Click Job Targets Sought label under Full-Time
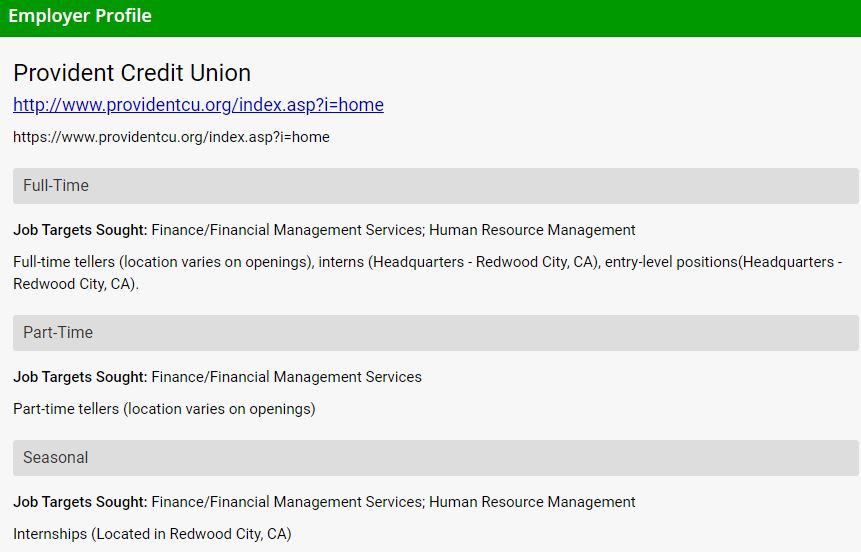This screenshot has height=552, width=861. pyautogui.click(x=80, y=230)
